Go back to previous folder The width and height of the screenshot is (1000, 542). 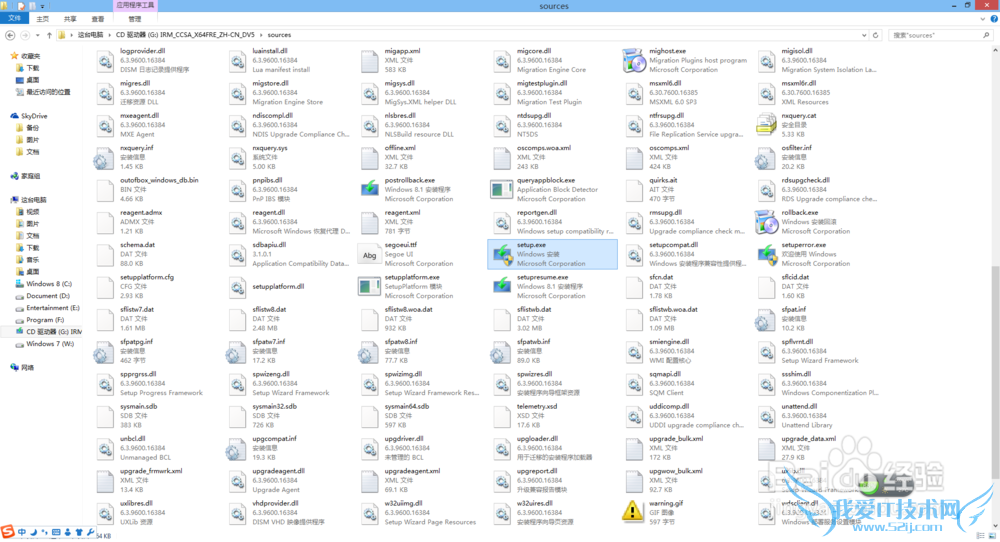pos(10,35)
